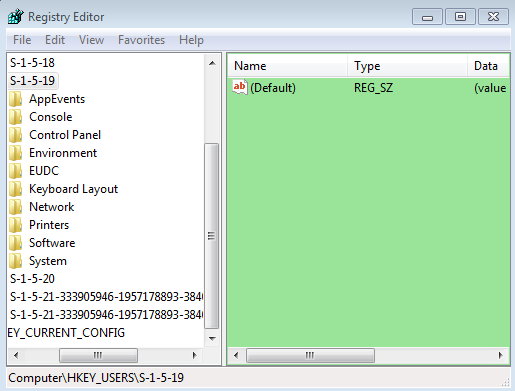The height and width of the screenshot is (391, 515).
Task: Minimize the Registry Editor window
Action: (427, 17)
